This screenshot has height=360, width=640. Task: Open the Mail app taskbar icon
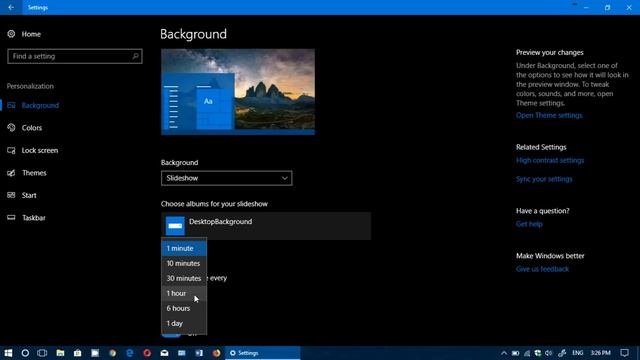(164, 353)
